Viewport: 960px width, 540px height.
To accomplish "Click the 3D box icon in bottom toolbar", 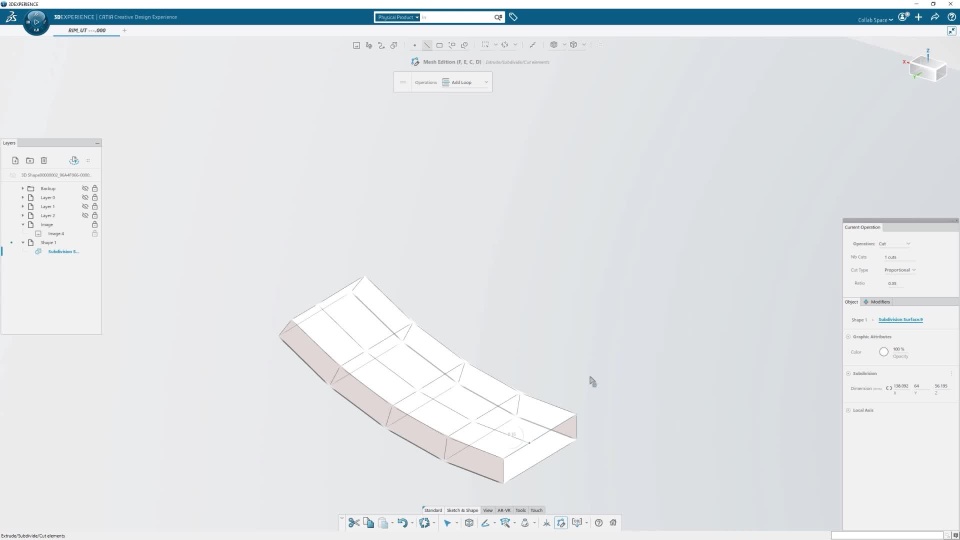I will point(469,522).
